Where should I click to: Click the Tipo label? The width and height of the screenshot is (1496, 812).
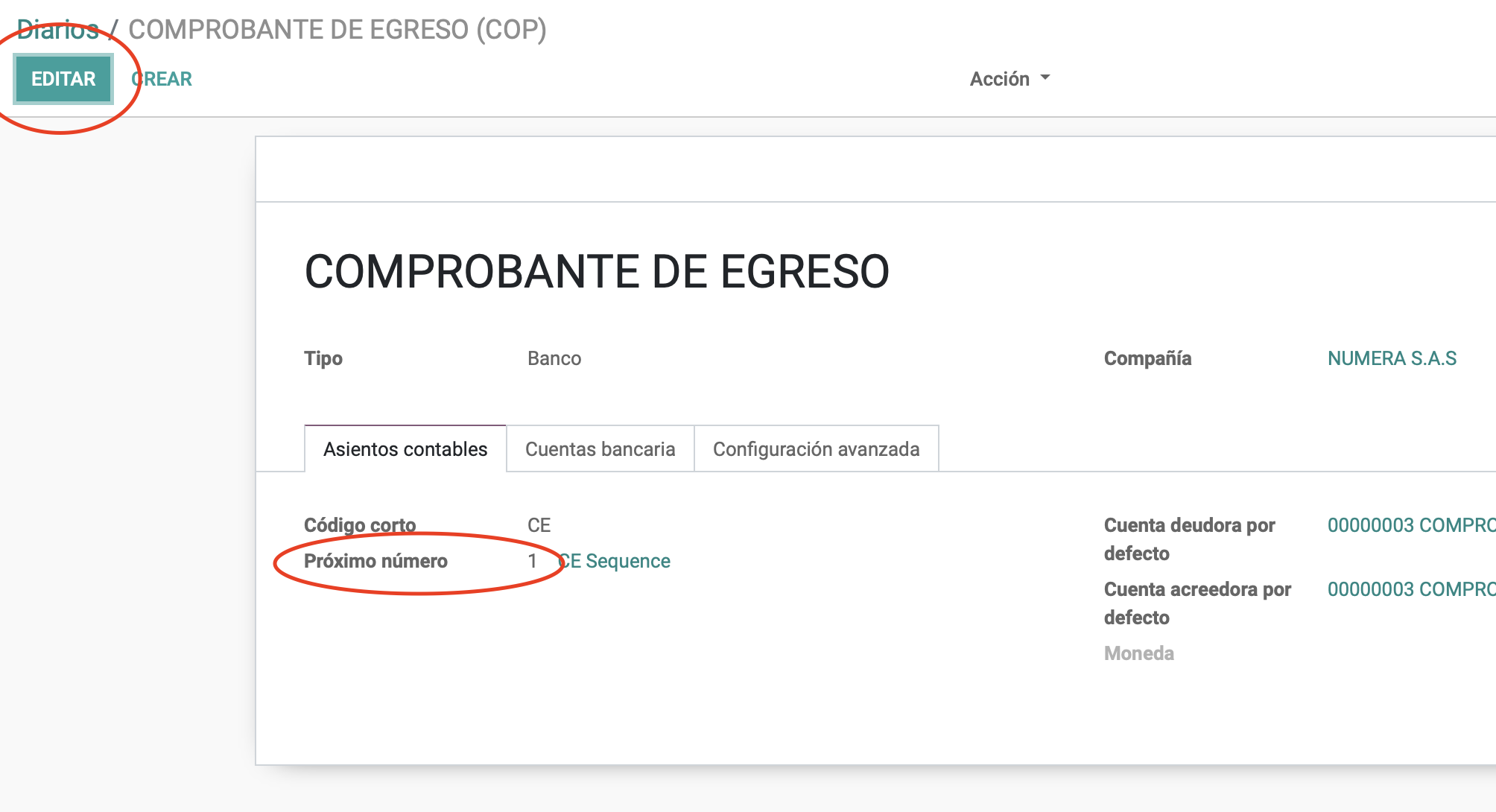323,358
